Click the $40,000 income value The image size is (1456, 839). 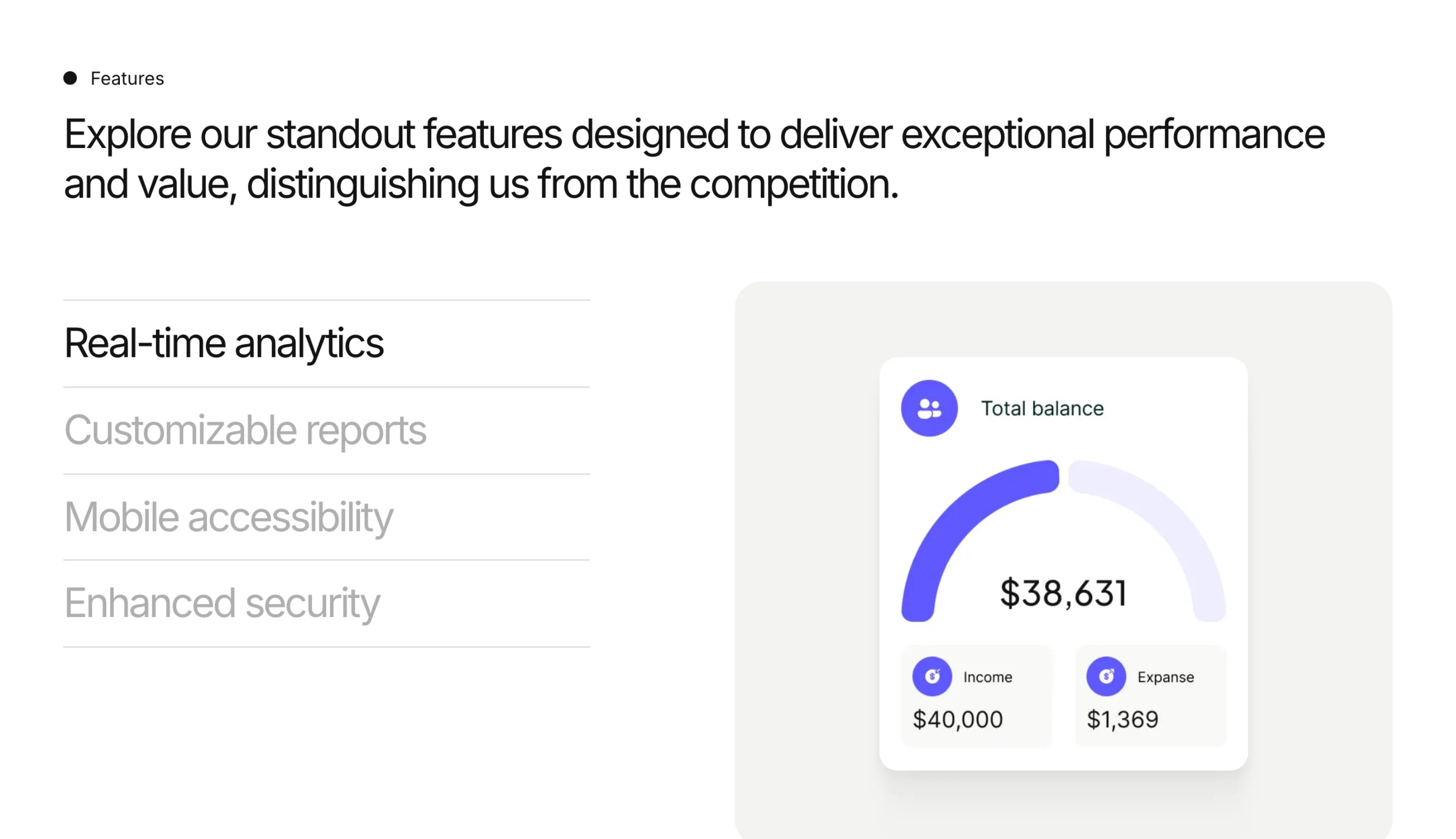[x=958, y=720]
